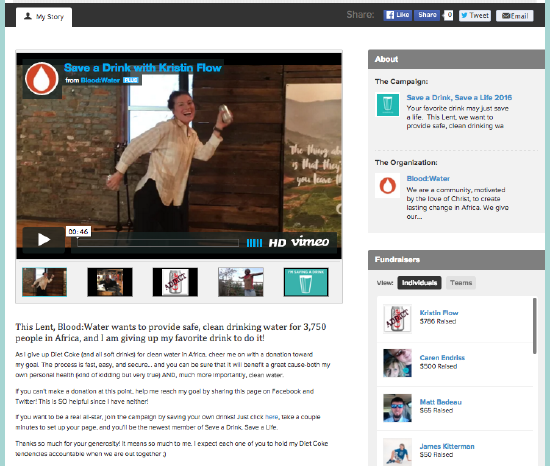Viewport: 550px width, 466px height.
Task: Select the first video thumbnail
Action: pyautogui.click(x=45, y=282)
